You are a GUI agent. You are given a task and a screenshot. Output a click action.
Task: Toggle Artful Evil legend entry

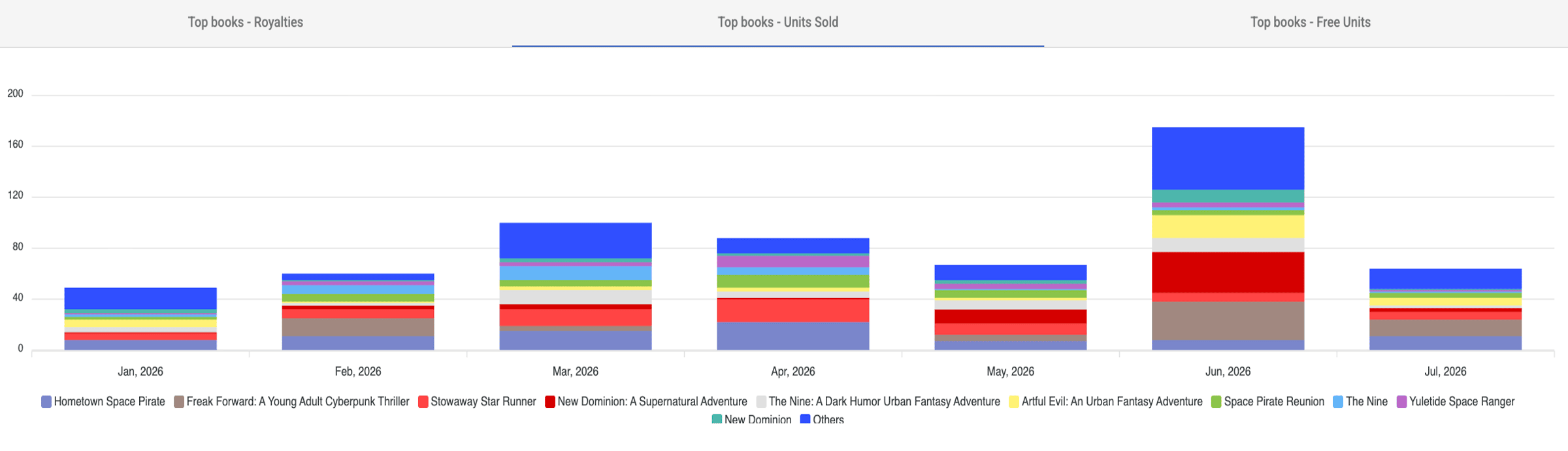click(1105, 402)
